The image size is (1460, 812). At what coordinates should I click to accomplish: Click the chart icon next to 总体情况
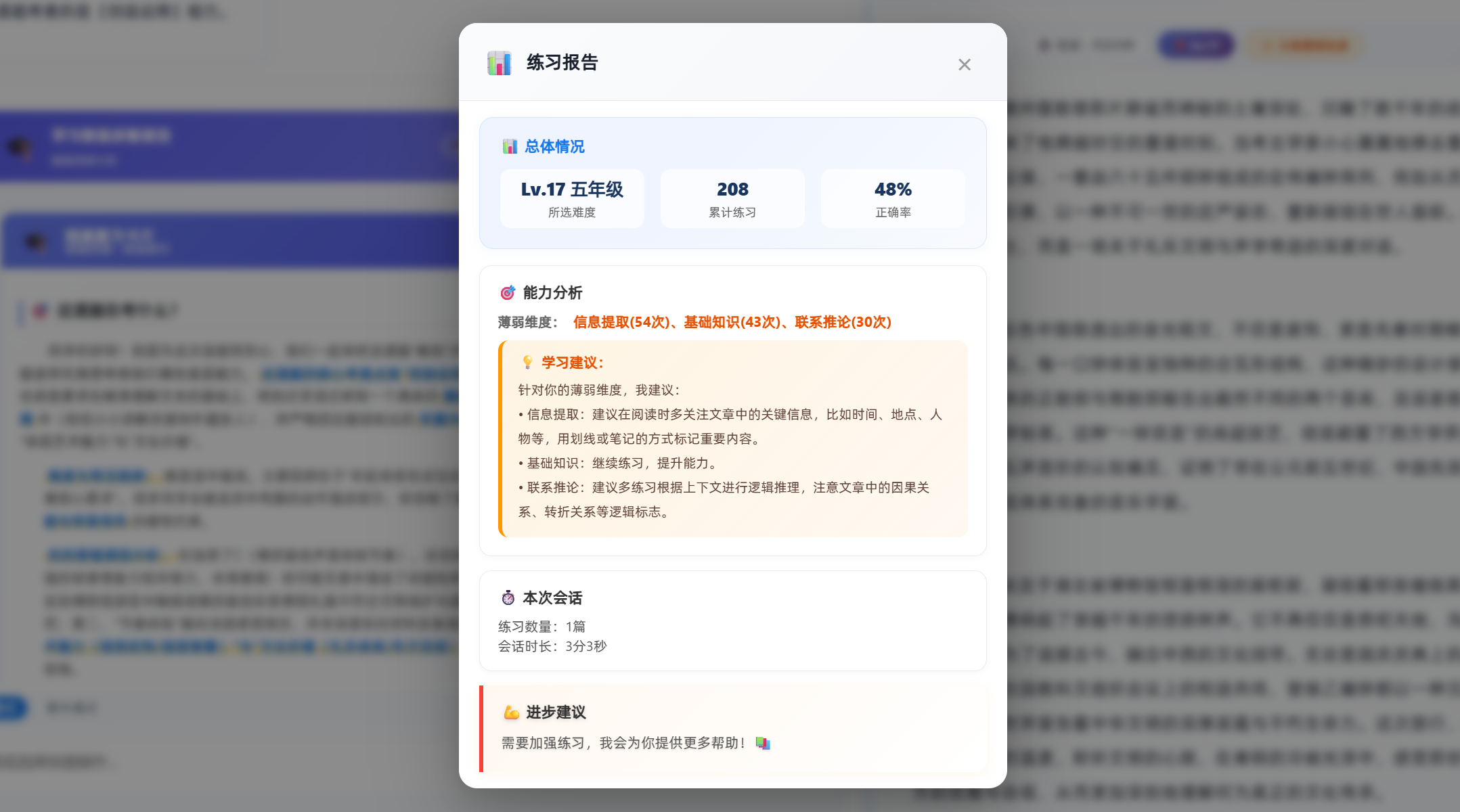click(510, 147)
